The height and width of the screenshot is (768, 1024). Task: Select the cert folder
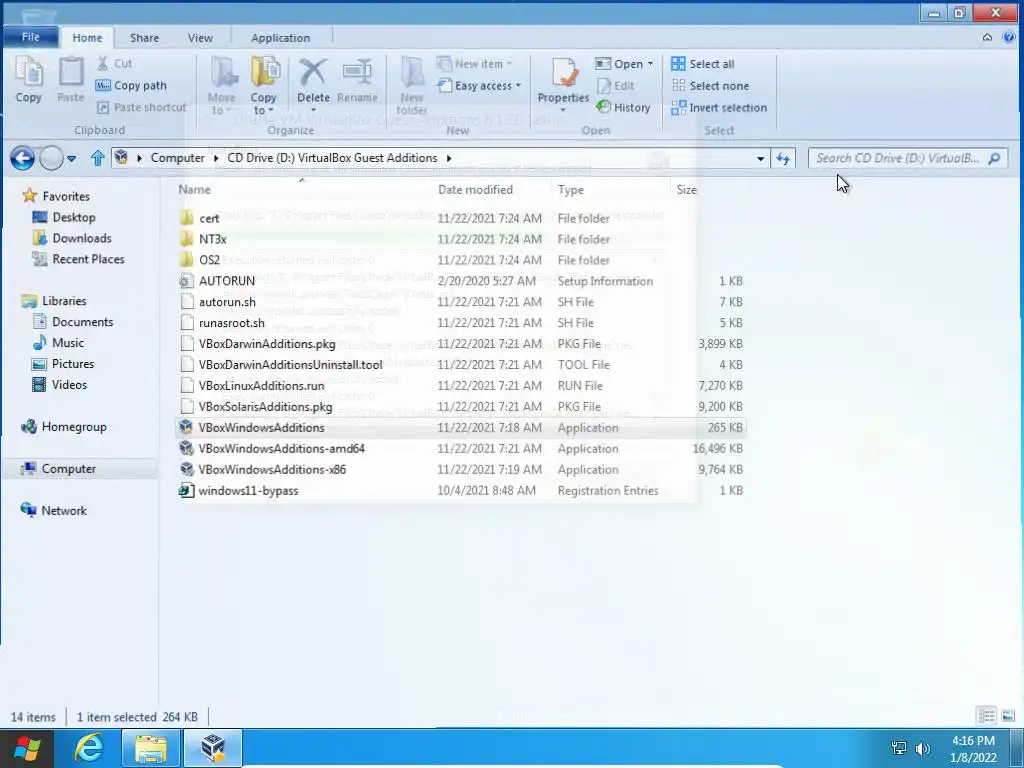[460, 218]
